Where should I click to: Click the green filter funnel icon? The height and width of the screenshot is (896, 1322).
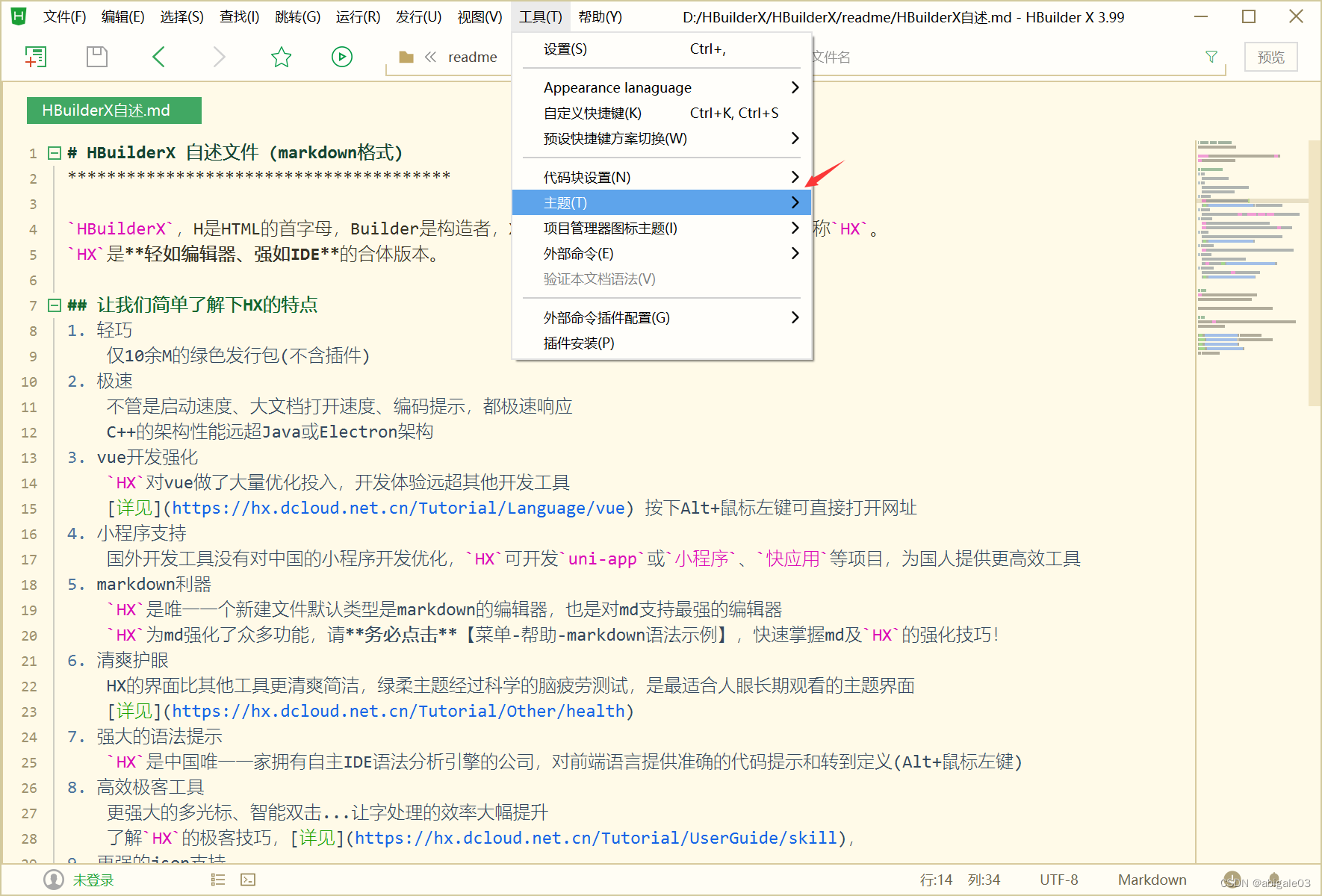[1211, 57]
